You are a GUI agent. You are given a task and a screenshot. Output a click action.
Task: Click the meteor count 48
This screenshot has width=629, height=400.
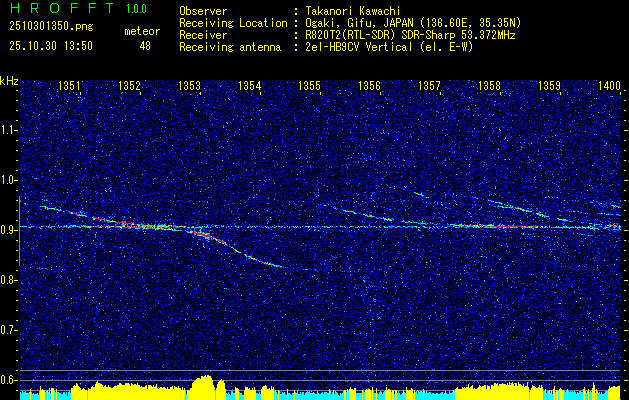[145, 46]
